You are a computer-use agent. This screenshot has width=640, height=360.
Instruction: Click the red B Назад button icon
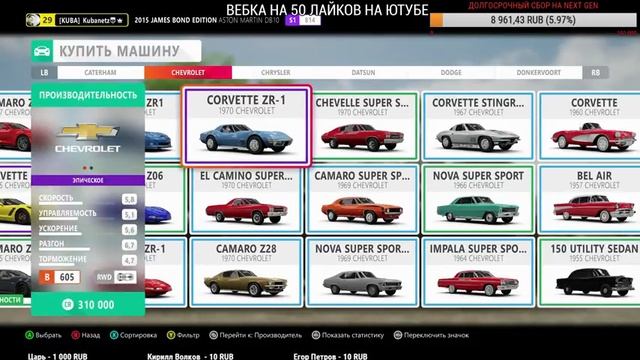(x=76, y=335)
